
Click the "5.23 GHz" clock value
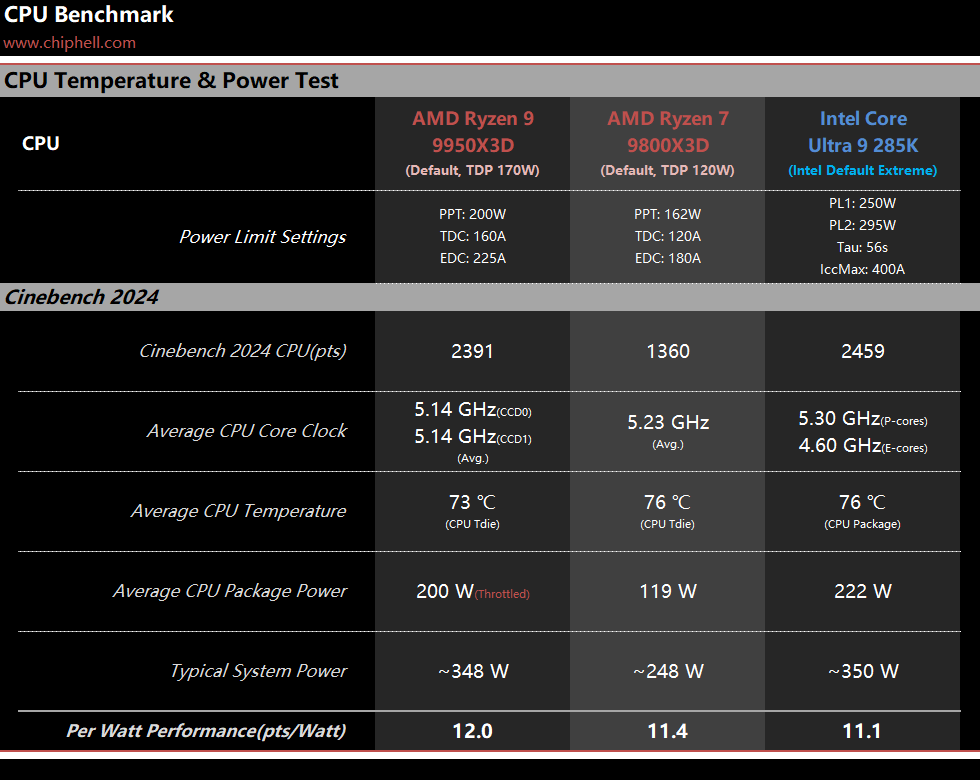coord(668,422)
